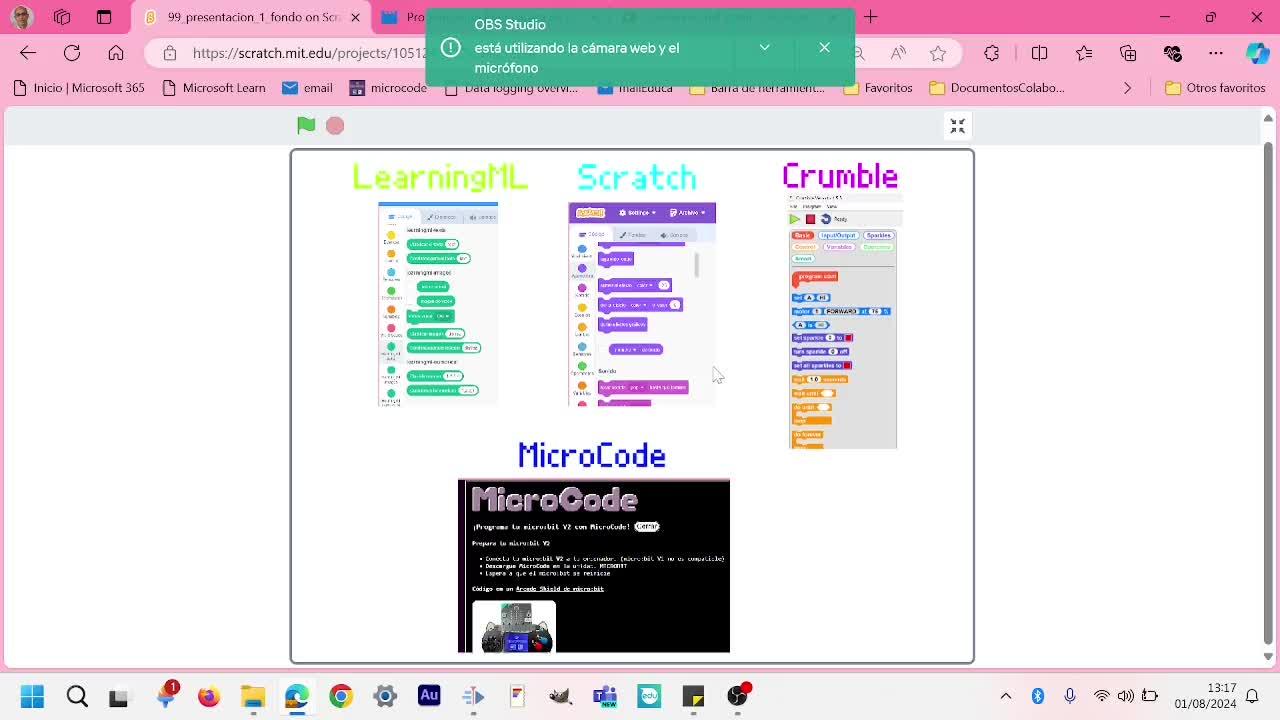
Task: Open Microsoft Teams from the taskbar
Action: [x=605, y=696]
